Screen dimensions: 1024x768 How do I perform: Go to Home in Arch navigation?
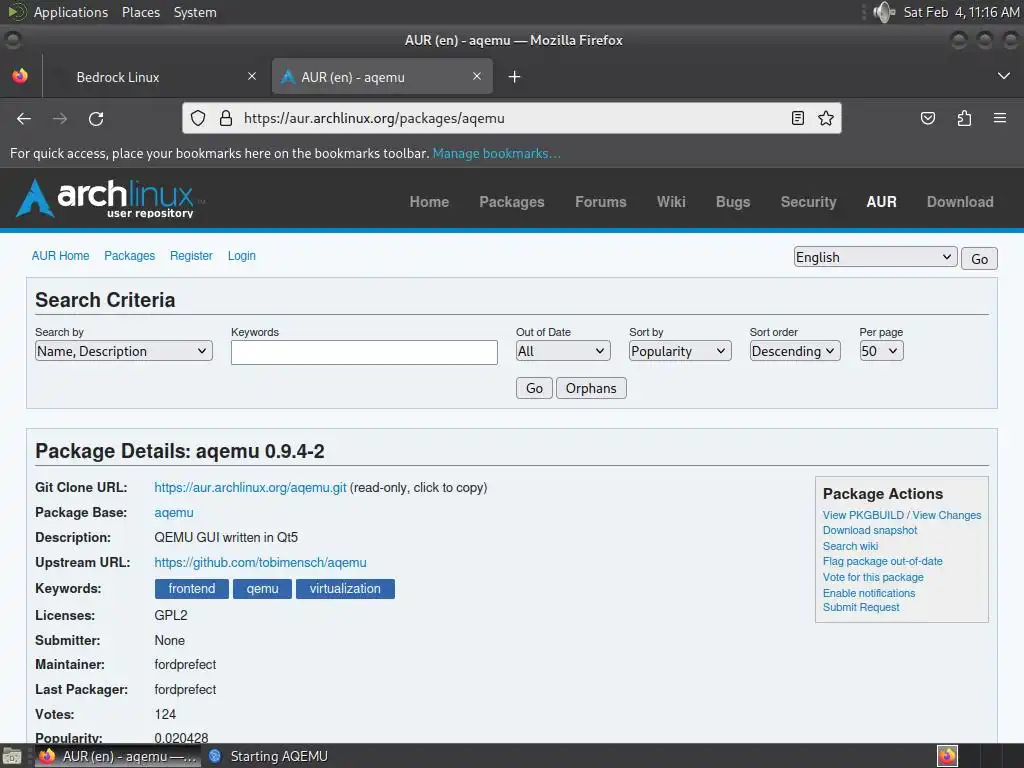coord(429,202)
